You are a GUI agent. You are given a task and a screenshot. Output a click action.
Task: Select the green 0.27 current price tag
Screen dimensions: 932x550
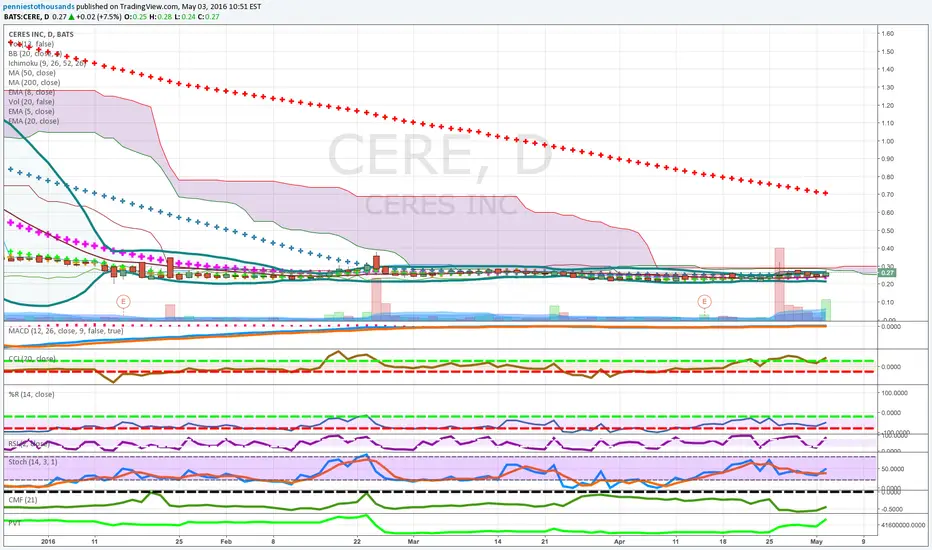(x=887, y=272)
